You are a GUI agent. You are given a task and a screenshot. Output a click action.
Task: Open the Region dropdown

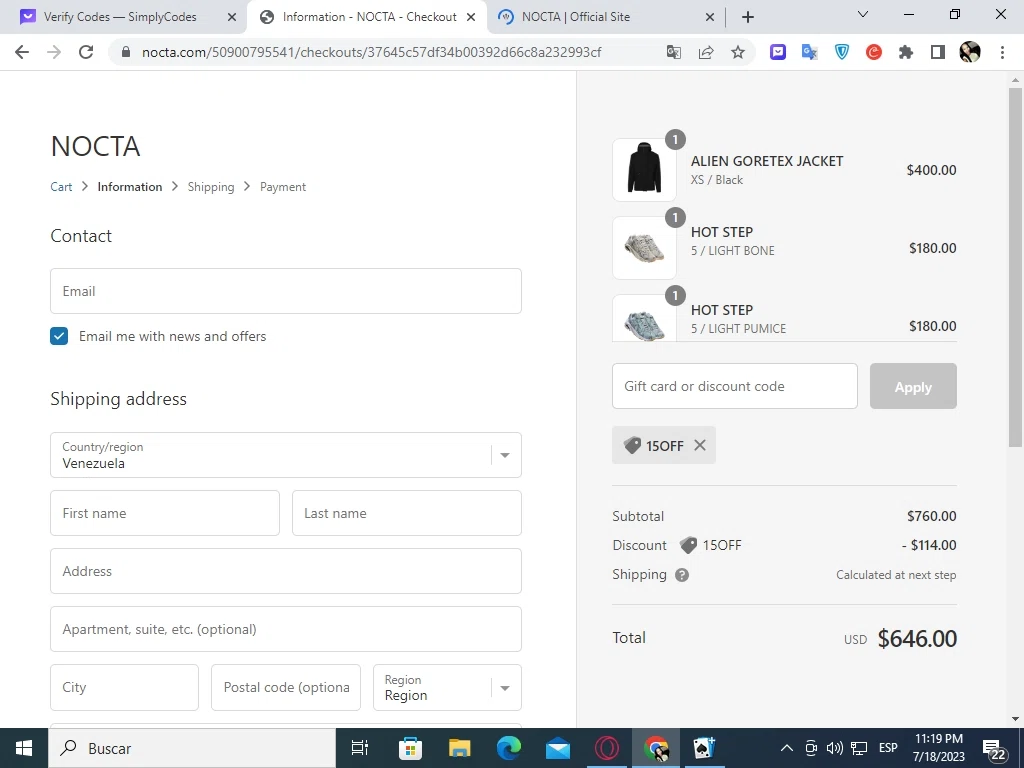pyautogui.click(x=447, y=688)
